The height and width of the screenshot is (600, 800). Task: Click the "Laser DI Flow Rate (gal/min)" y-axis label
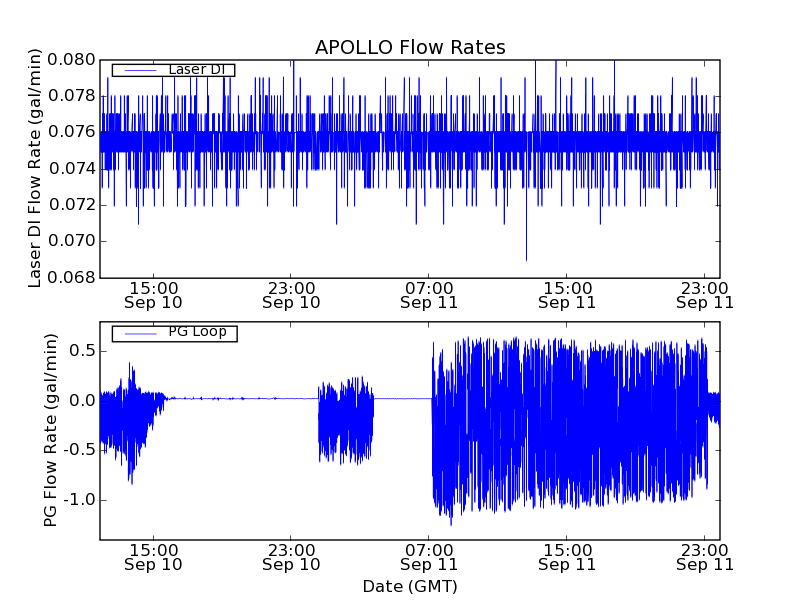[35, 168]
